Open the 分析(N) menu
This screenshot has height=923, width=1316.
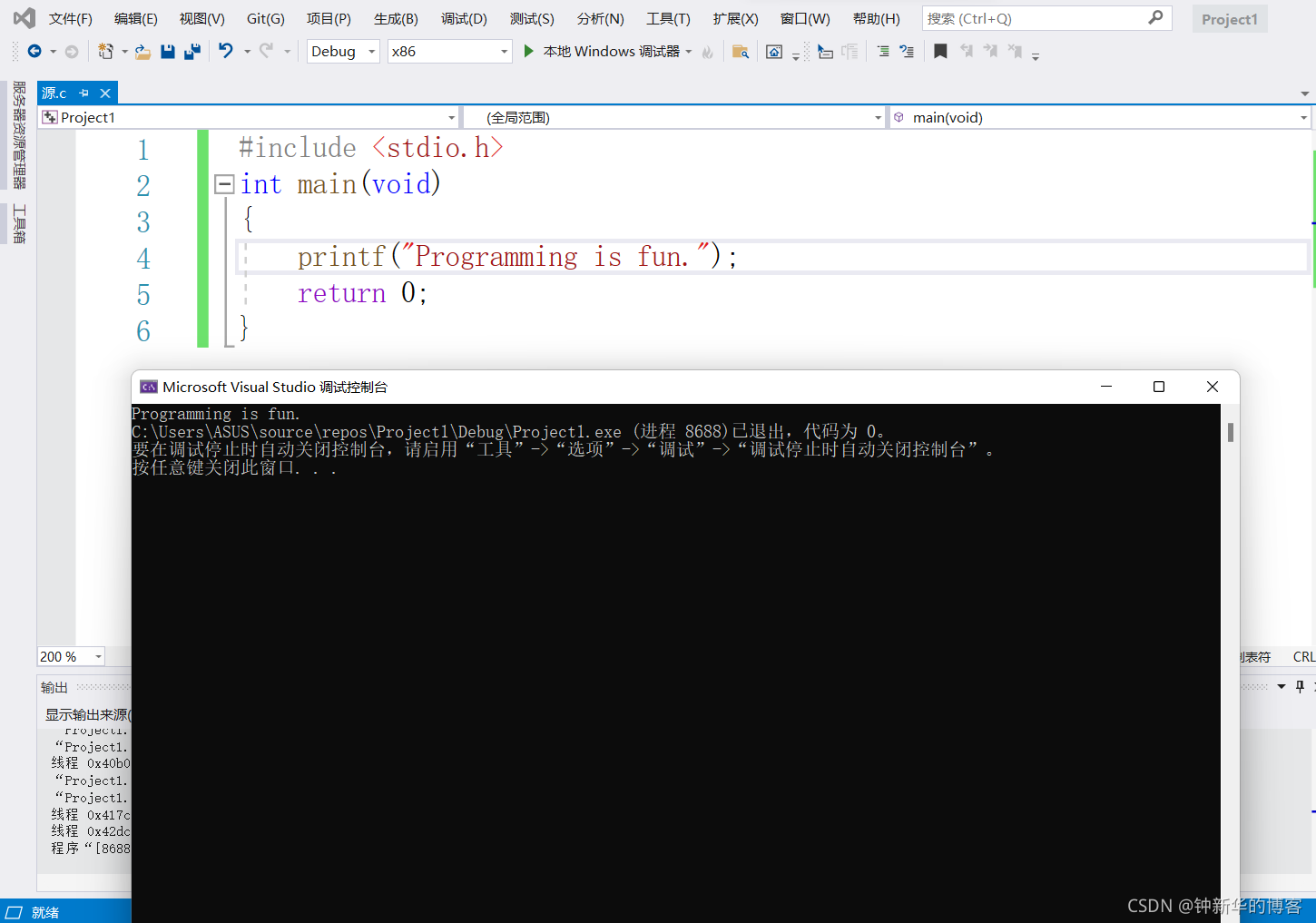pos(600,18)
